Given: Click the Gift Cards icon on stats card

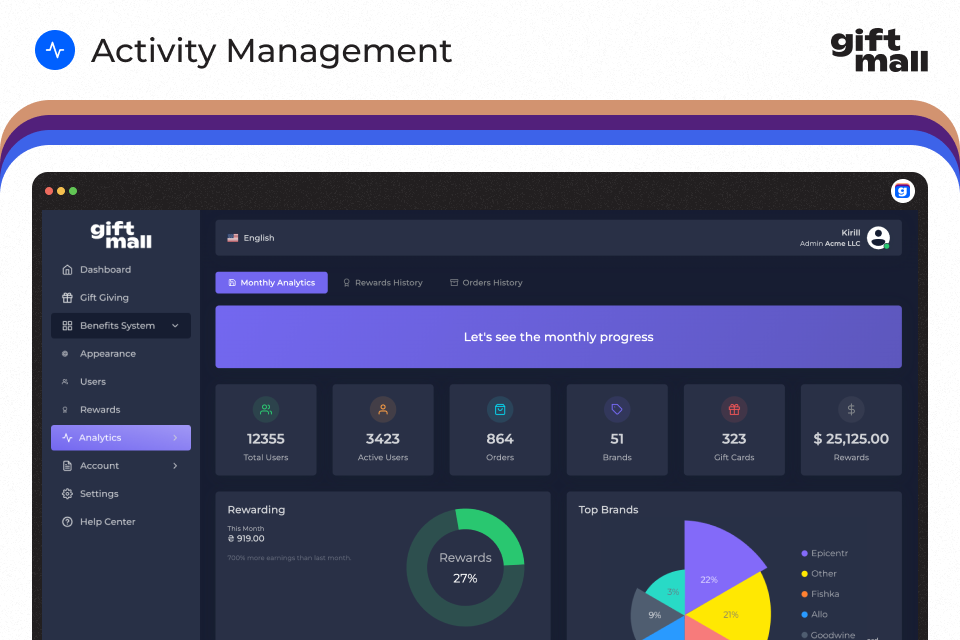Looking at the screenshot, I should coord(734,409).
